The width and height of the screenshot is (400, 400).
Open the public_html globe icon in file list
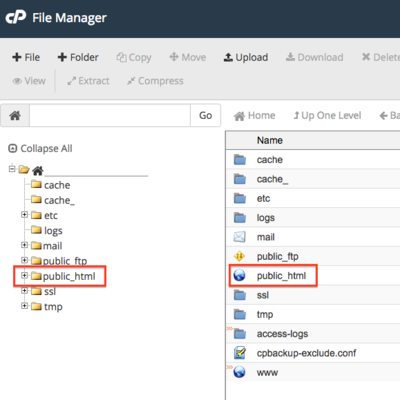coord(239,275)
